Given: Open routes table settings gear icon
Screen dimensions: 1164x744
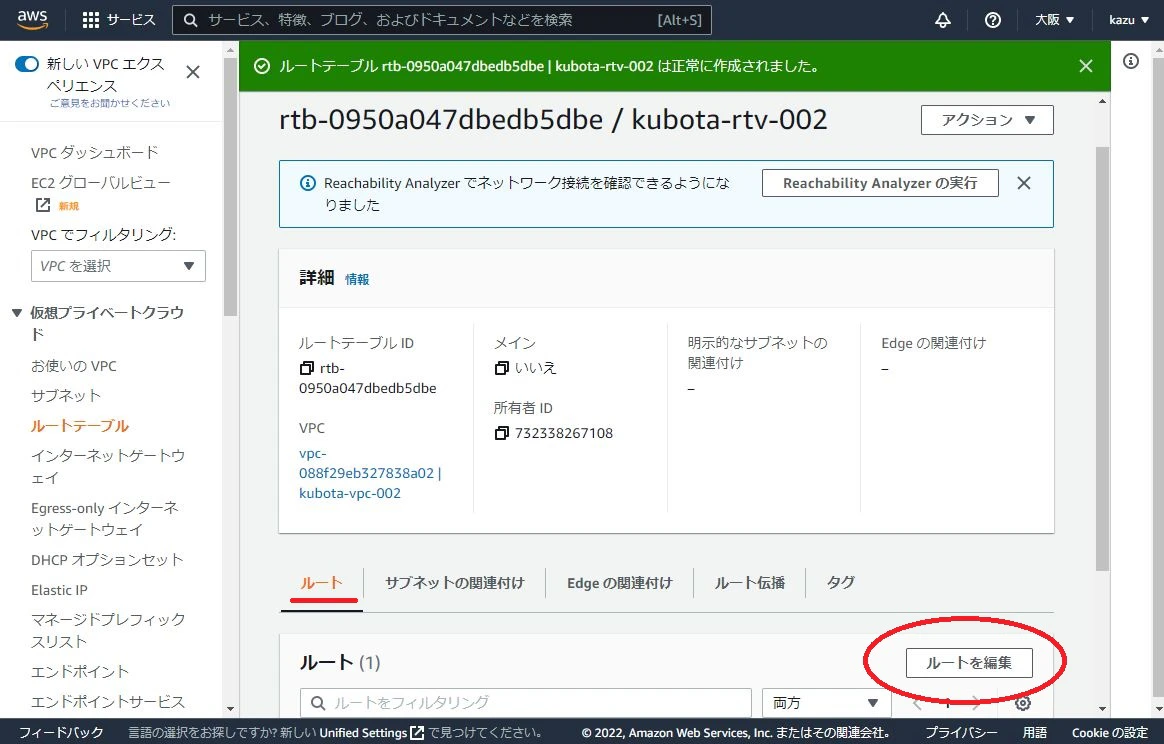Looking at the screenshot, I should [x=1023, y=703].
